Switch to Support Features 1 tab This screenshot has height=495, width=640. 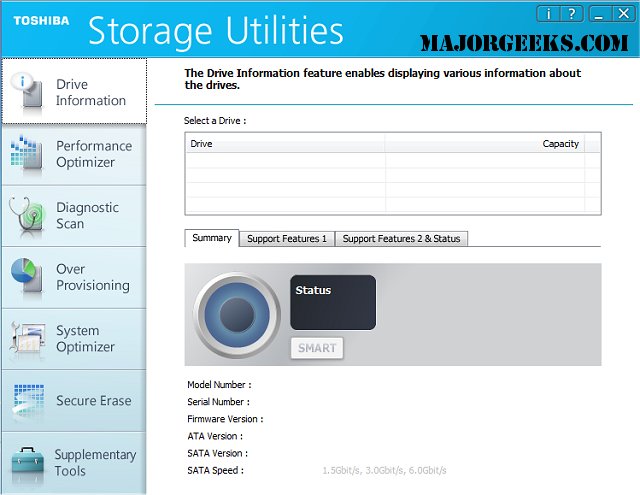[x=287, y=239]
